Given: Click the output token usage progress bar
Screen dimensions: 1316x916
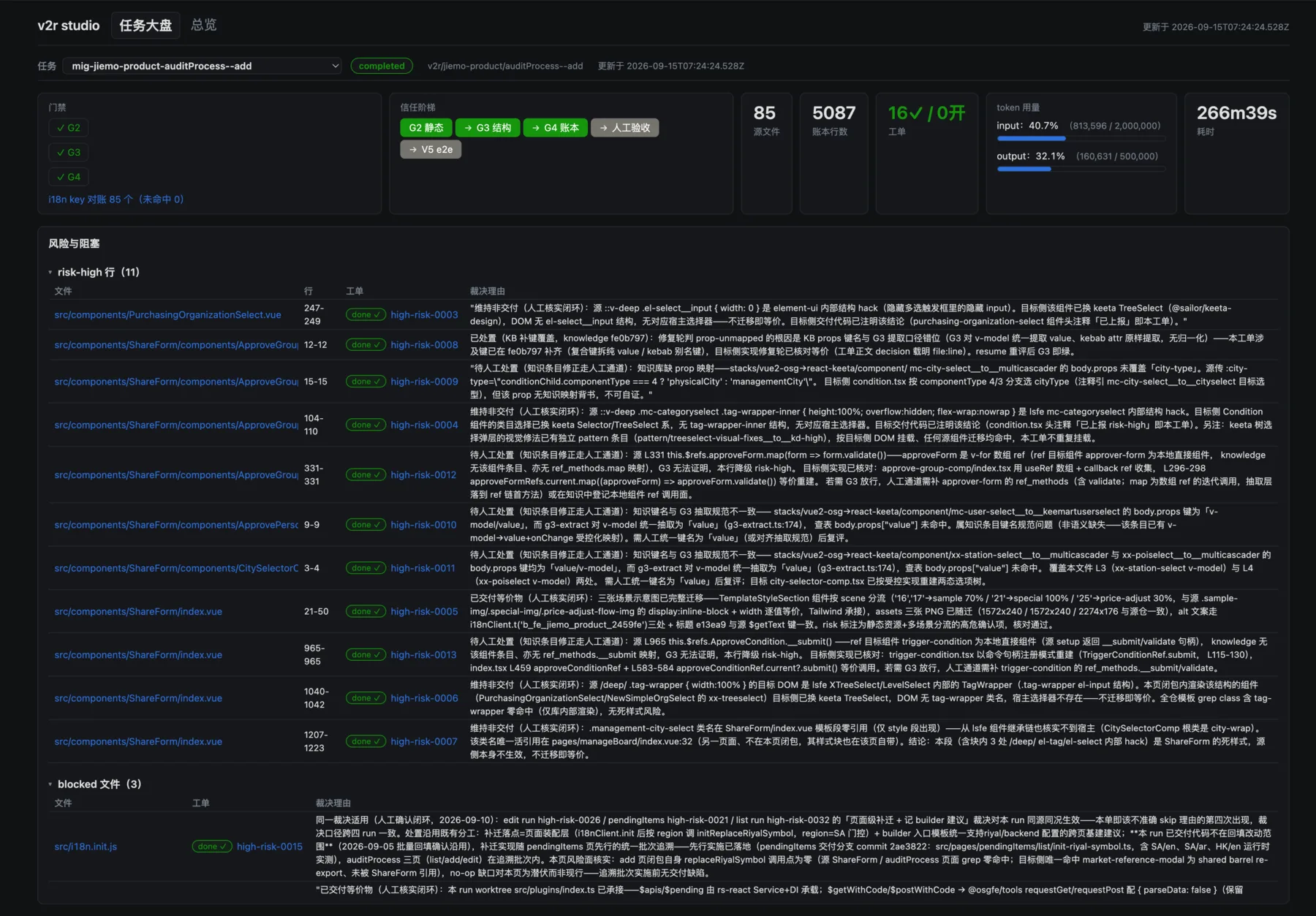Looking at the screenshot, I should tap(1081, 169).
